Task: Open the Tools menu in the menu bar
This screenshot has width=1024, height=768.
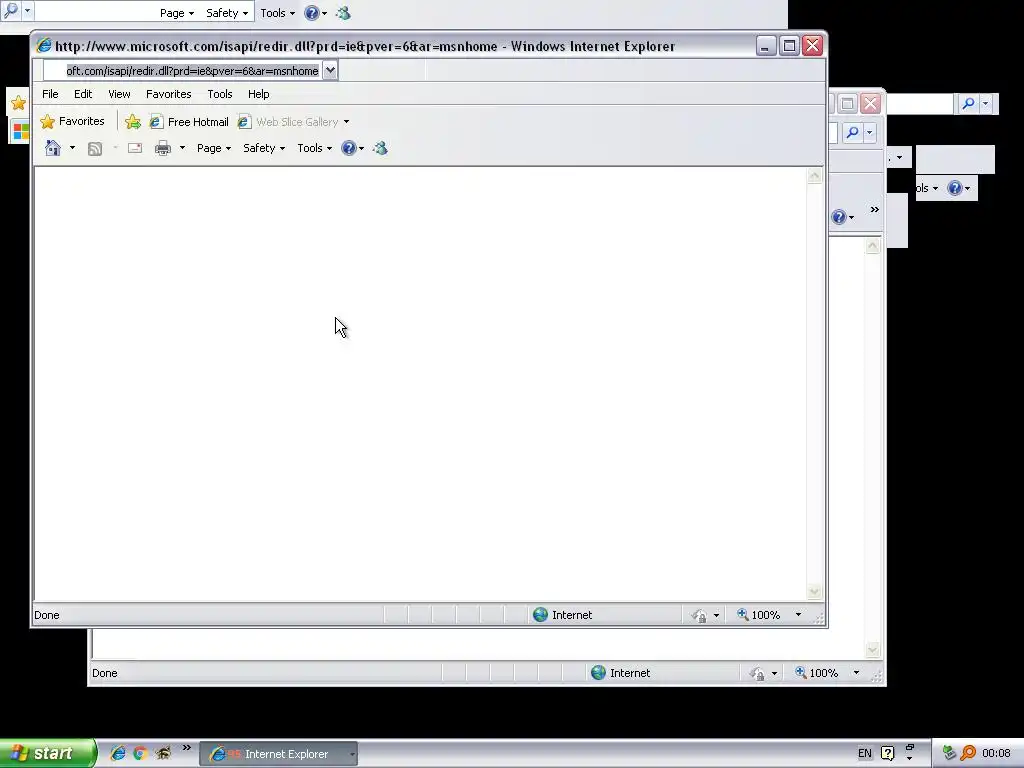Action: [220, 94]
